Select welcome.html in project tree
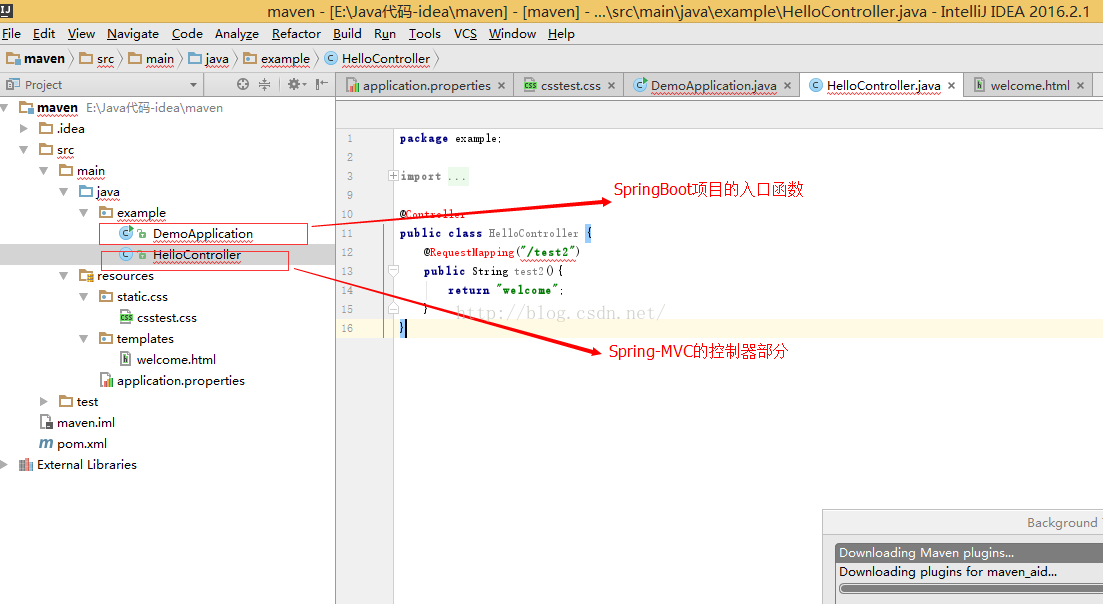The height and width of the screenshot is (604, 1103). click(x=176, y=359)
